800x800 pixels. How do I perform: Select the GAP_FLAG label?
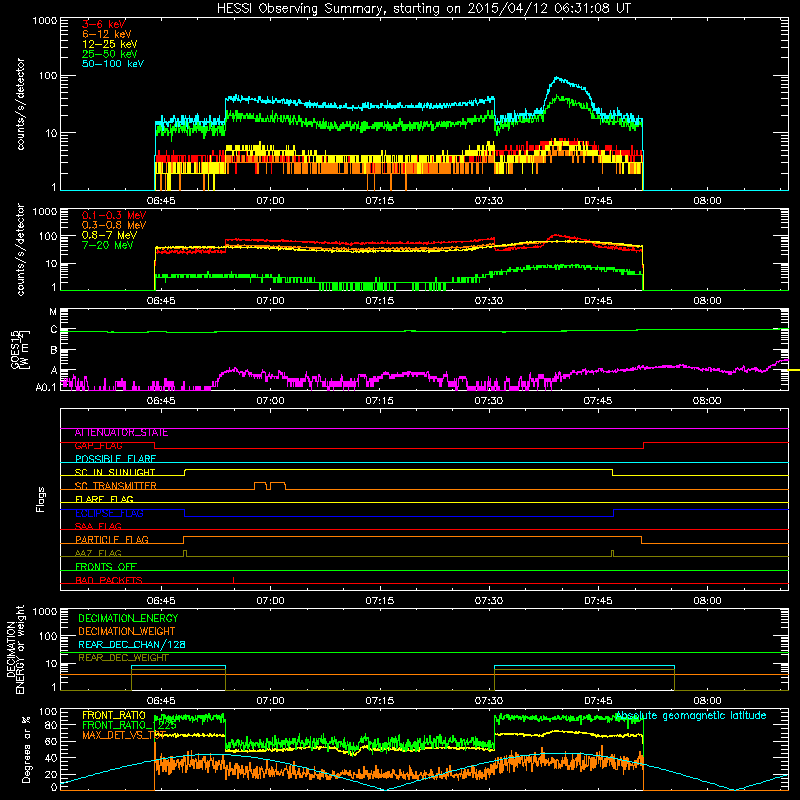pyautogui.click(x=98, y=446)
